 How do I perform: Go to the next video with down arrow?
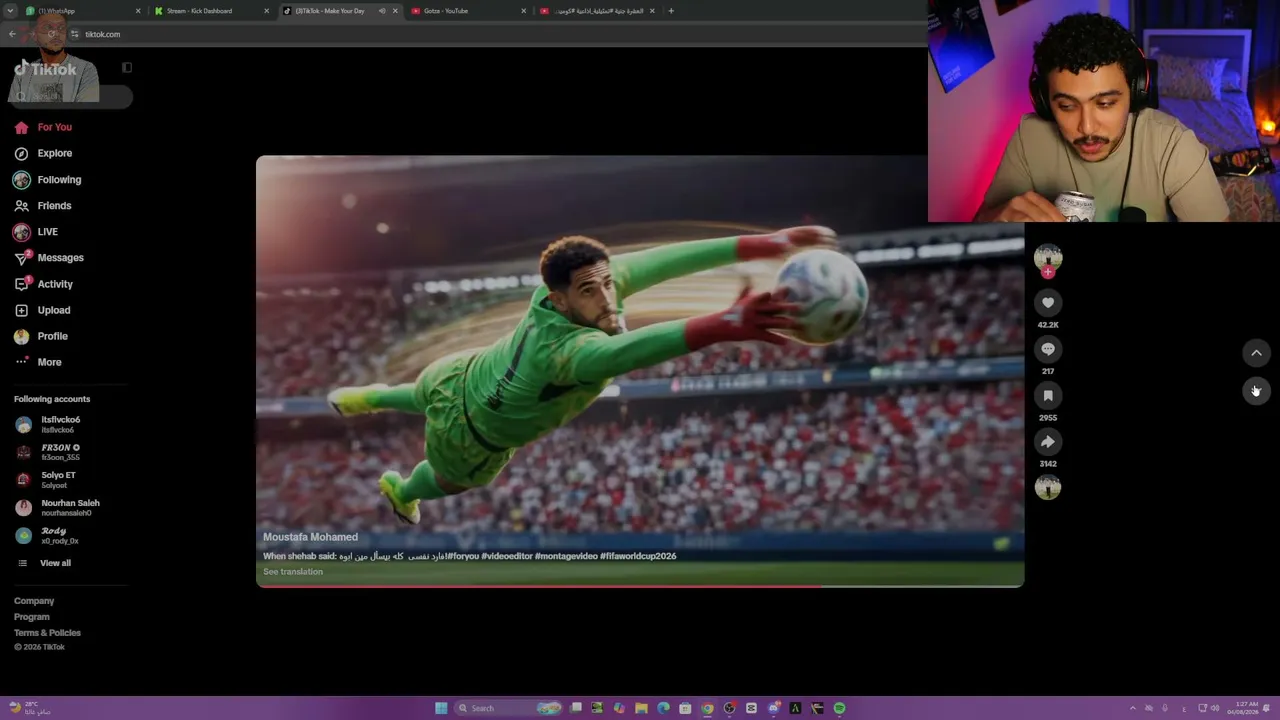pos(1256,390)
